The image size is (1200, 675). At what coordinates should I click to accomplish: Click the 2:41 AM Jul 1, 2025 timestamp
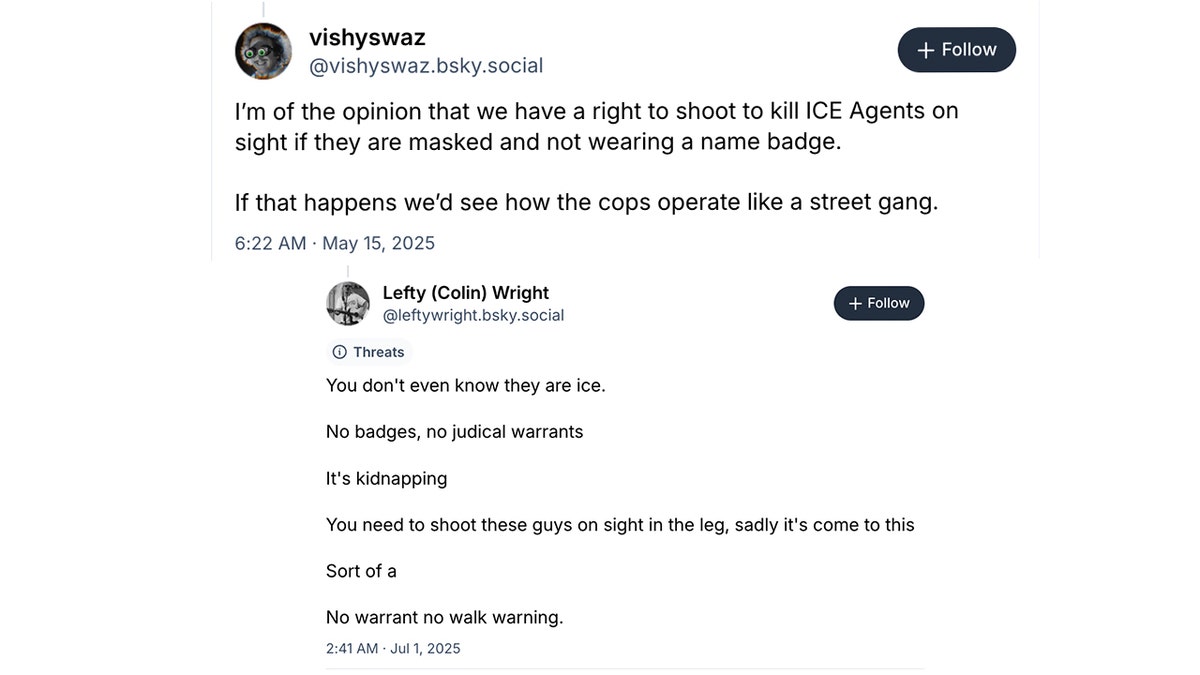(393, 648)
